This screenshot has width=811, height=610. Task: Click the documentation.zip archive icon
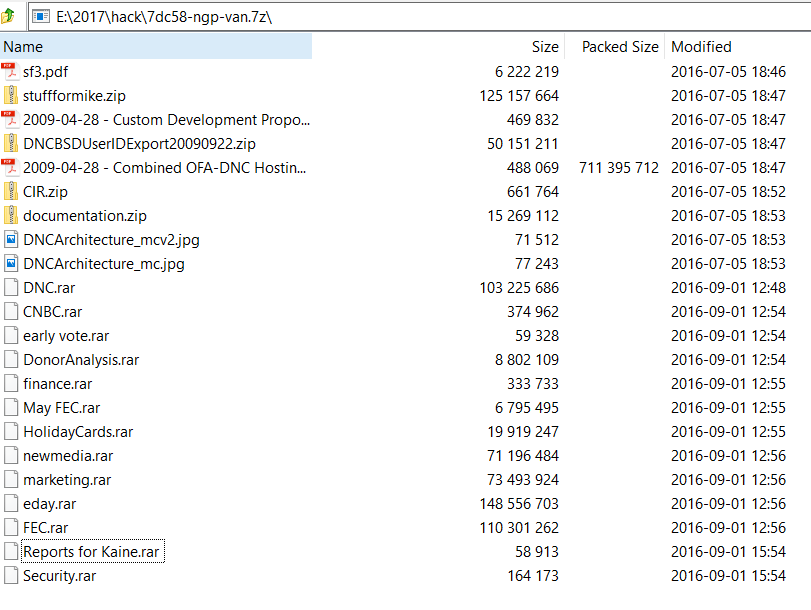(10, 216)
